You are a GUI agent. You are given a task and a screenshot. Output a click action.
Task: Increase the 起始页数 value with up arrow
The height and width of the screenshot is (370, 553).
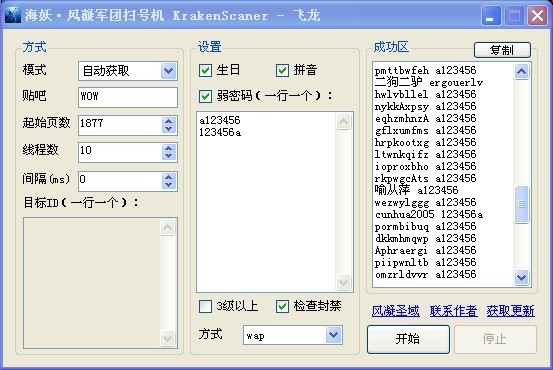169,121
